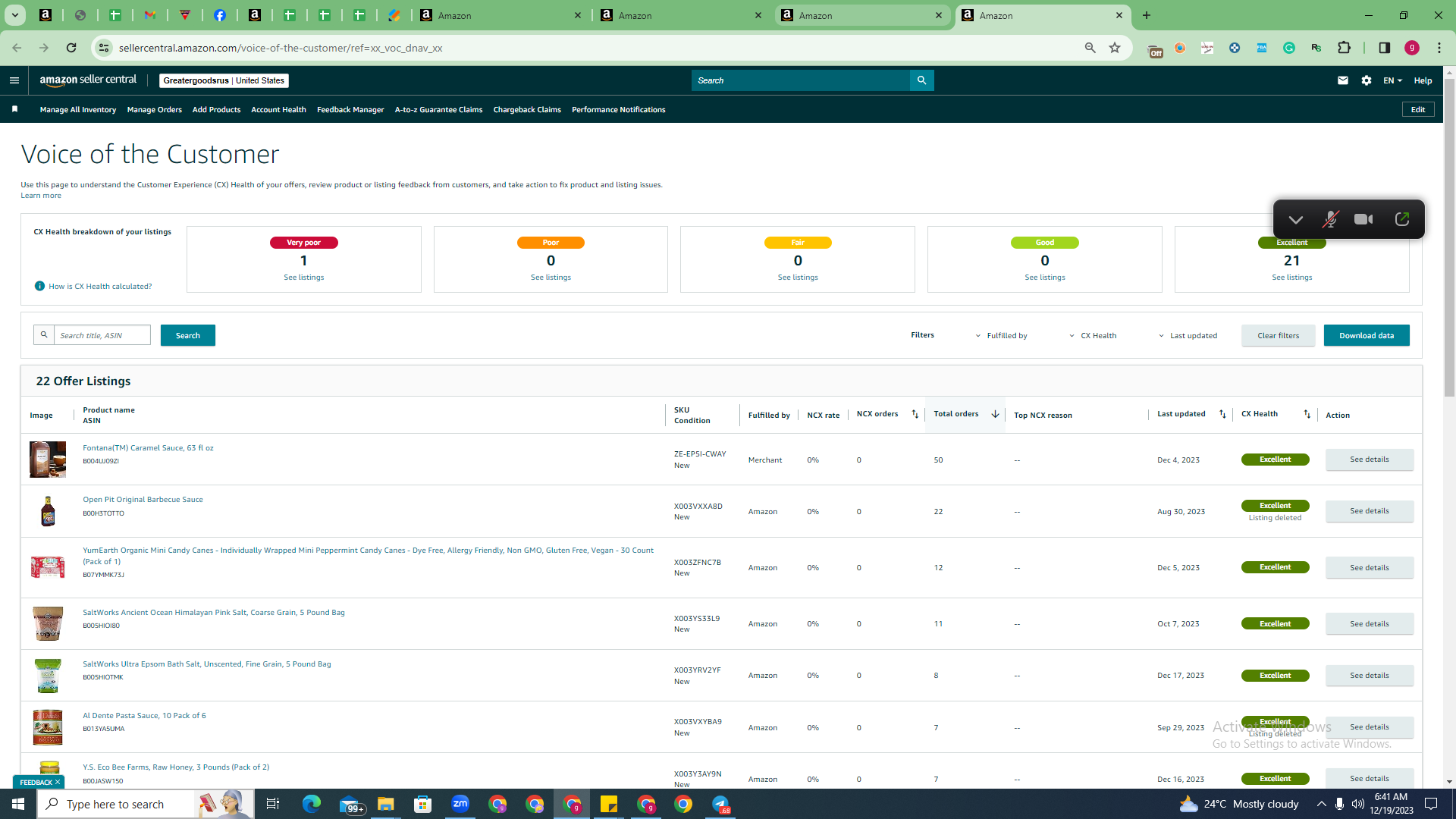
Task: Click the Greatergoodsrus United States account switcher
Action: pyautogui.click(x=224, y=80)
